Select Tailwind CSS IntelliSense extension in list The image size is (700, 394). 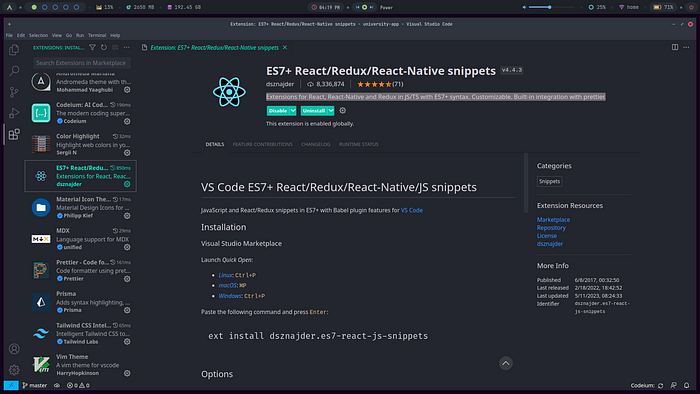pos(80,333)
